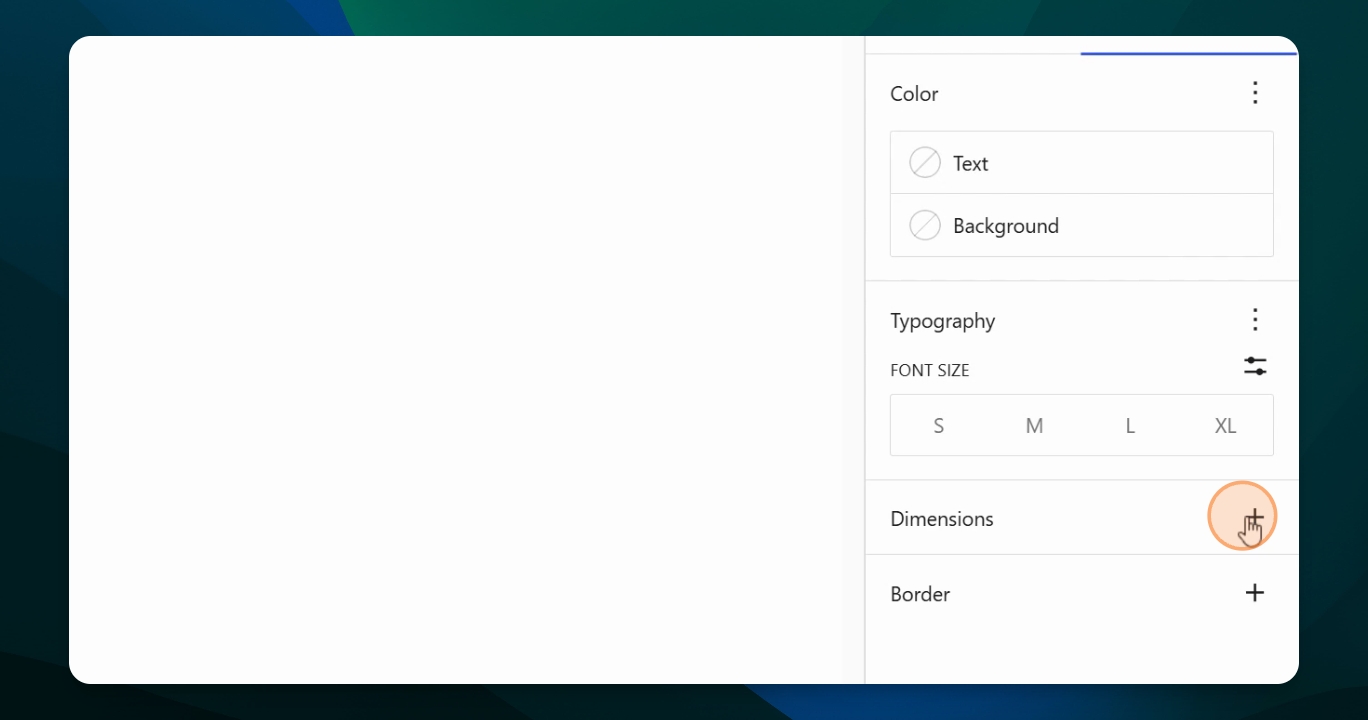
Task: Select font size L
Action: pyautogui.click(x=1130, y=426)
